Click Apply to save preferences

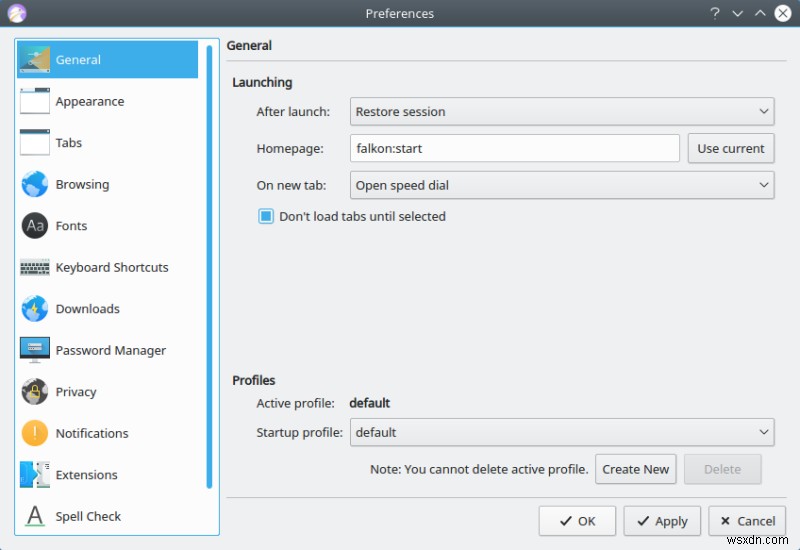pos(661,520)
